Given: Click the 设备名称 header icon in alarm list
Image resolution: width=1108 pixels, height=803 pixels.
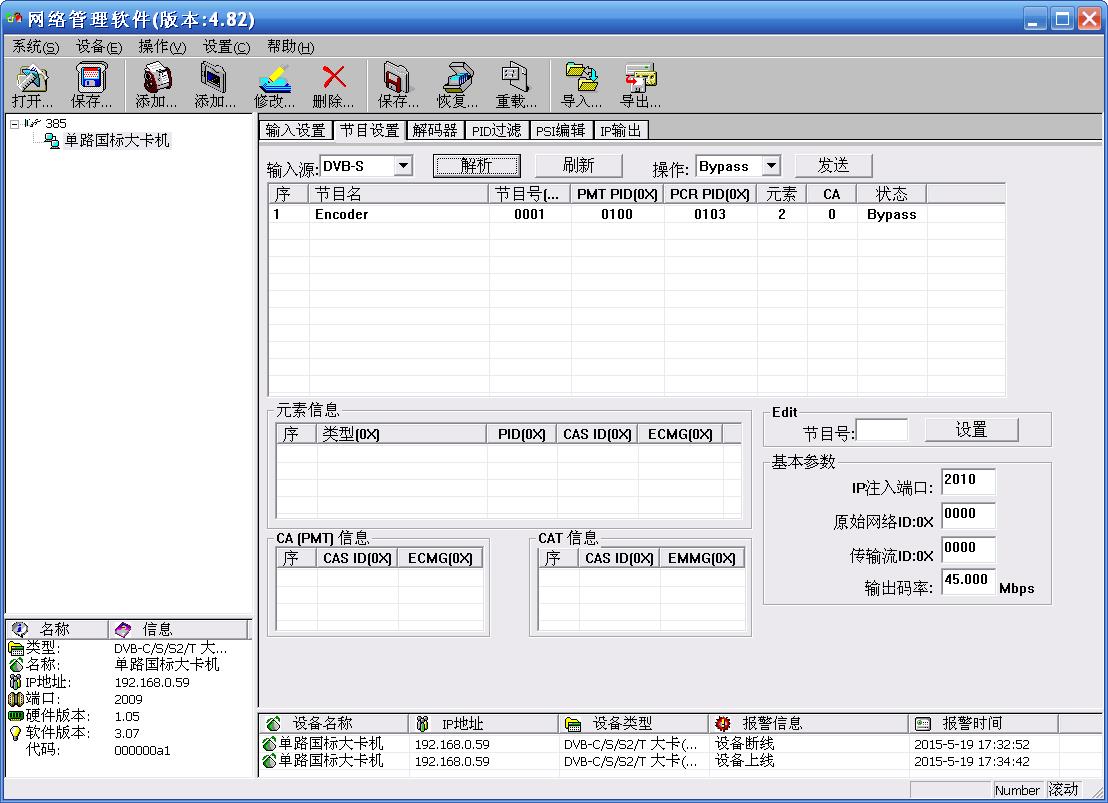Looking at the screenshot, I should pyautogui.click(x=273, y=723).
